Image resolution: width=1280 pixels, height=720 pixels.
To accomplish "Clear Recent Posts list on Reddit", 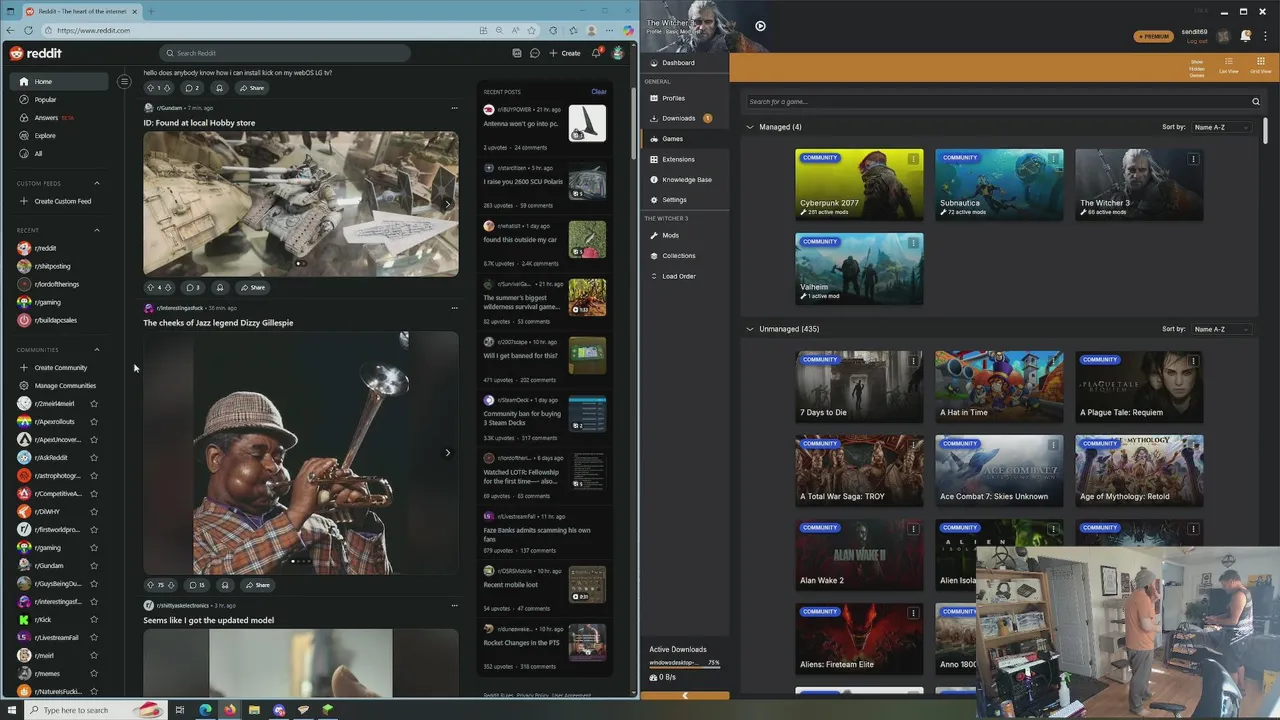I will [599, 92].
